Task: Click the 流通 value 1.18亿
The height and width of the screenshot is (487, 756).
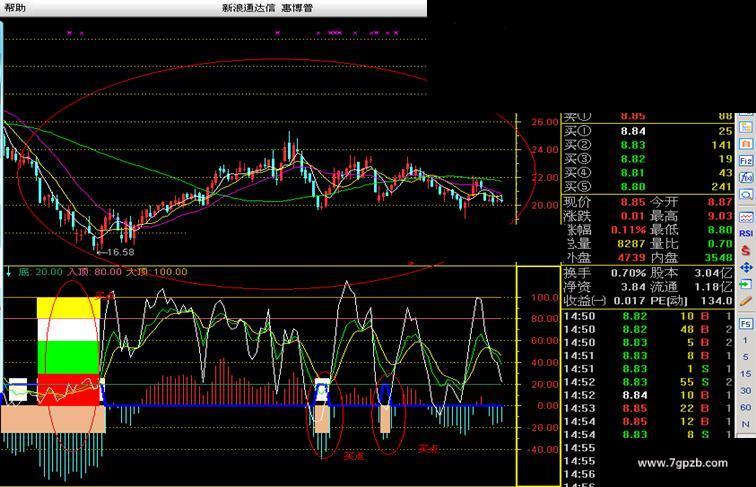Action: click(714, 287)
